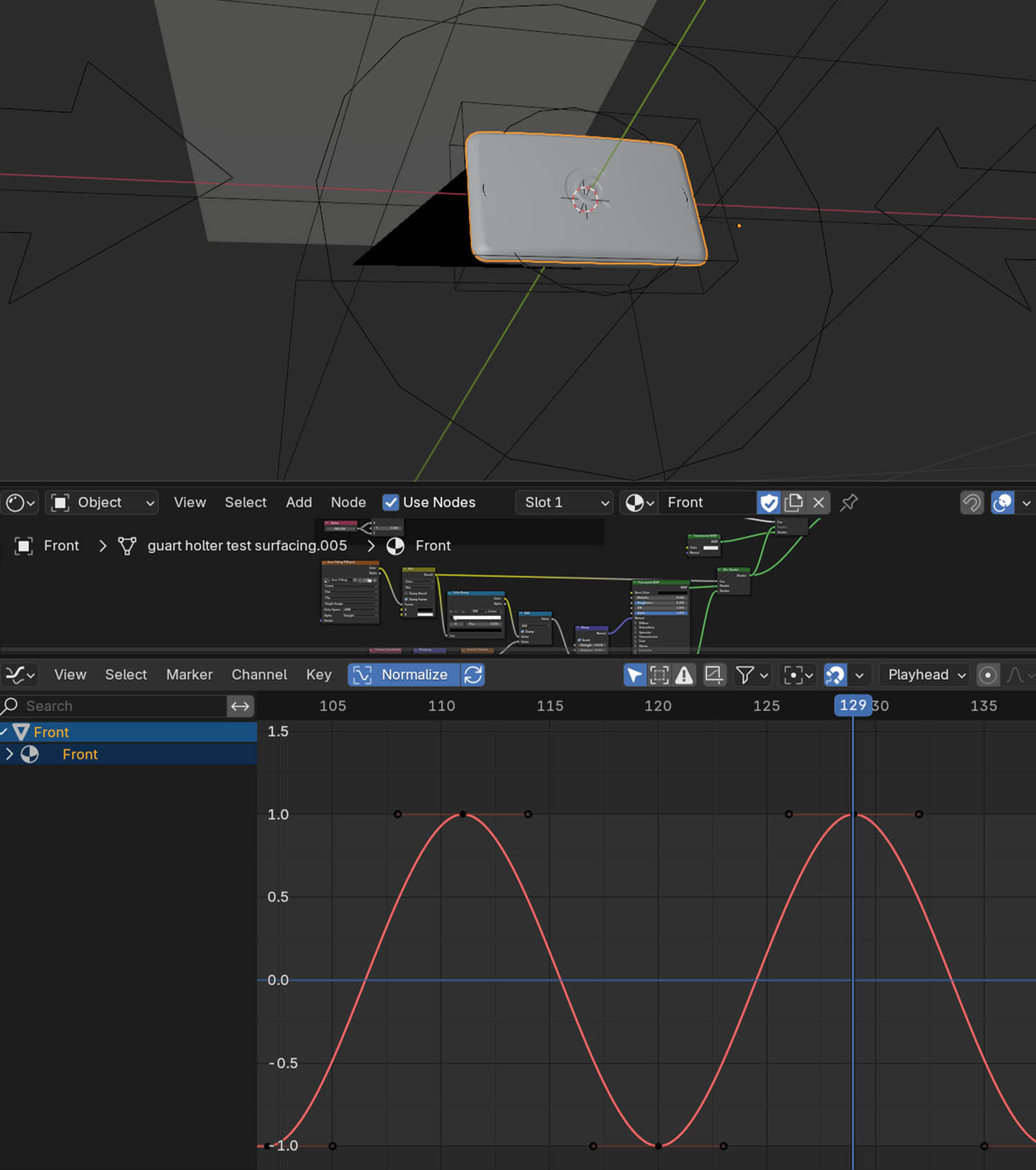Select Front object in node breadcrumb
1036x1170 pixels.
[48, 546]
